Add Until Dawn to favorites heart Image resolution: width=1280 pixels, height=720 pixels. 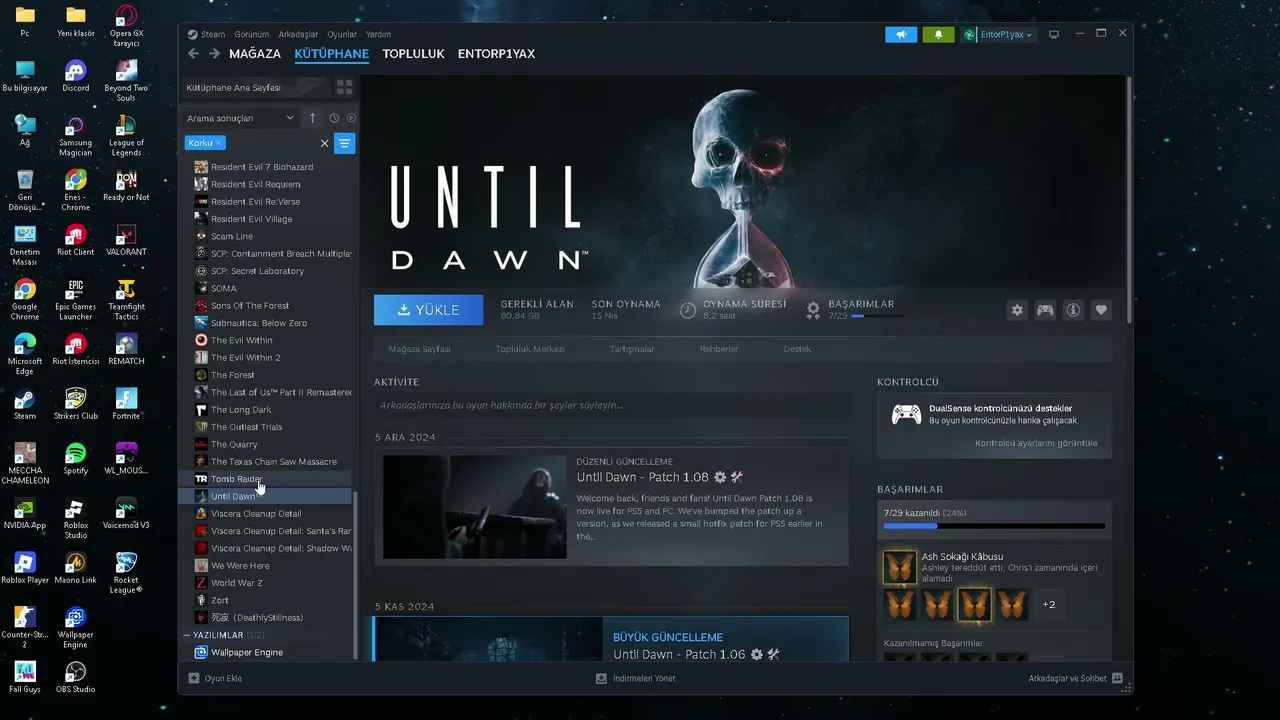(1101, 310)
